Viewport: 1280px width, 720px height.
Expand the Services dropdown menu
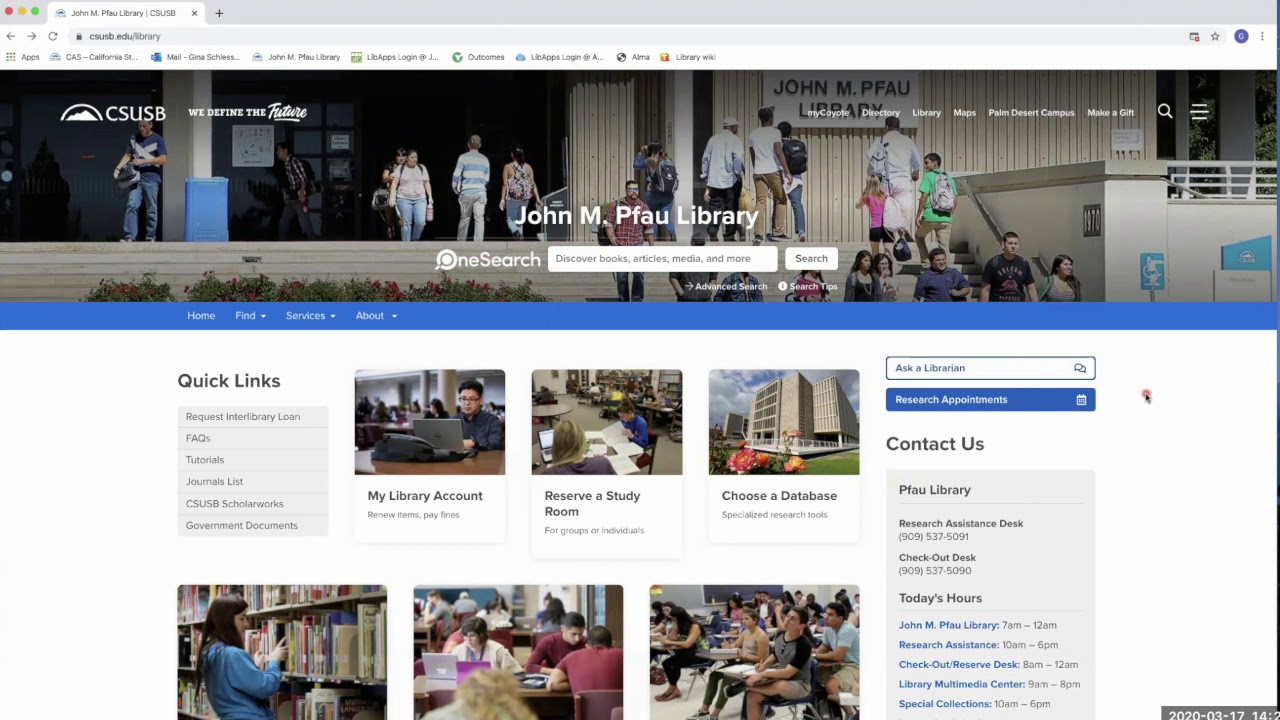[x=310, y=315]
